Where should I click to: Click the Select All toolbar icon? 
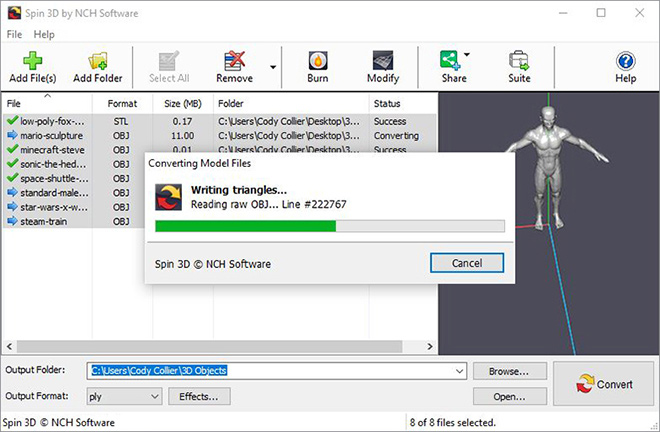pyautogui.click(x=169, y=61)
